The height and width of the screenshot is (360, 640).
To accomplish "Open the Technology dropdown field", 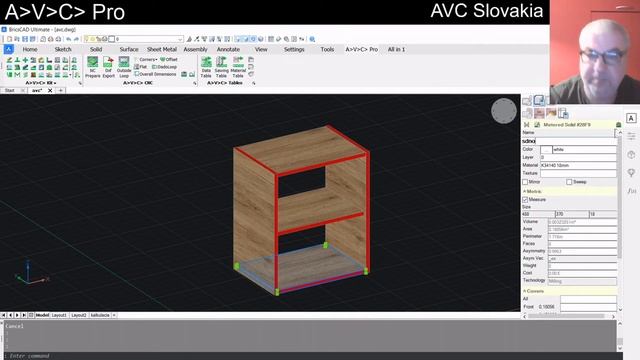I will click(582, 281).
